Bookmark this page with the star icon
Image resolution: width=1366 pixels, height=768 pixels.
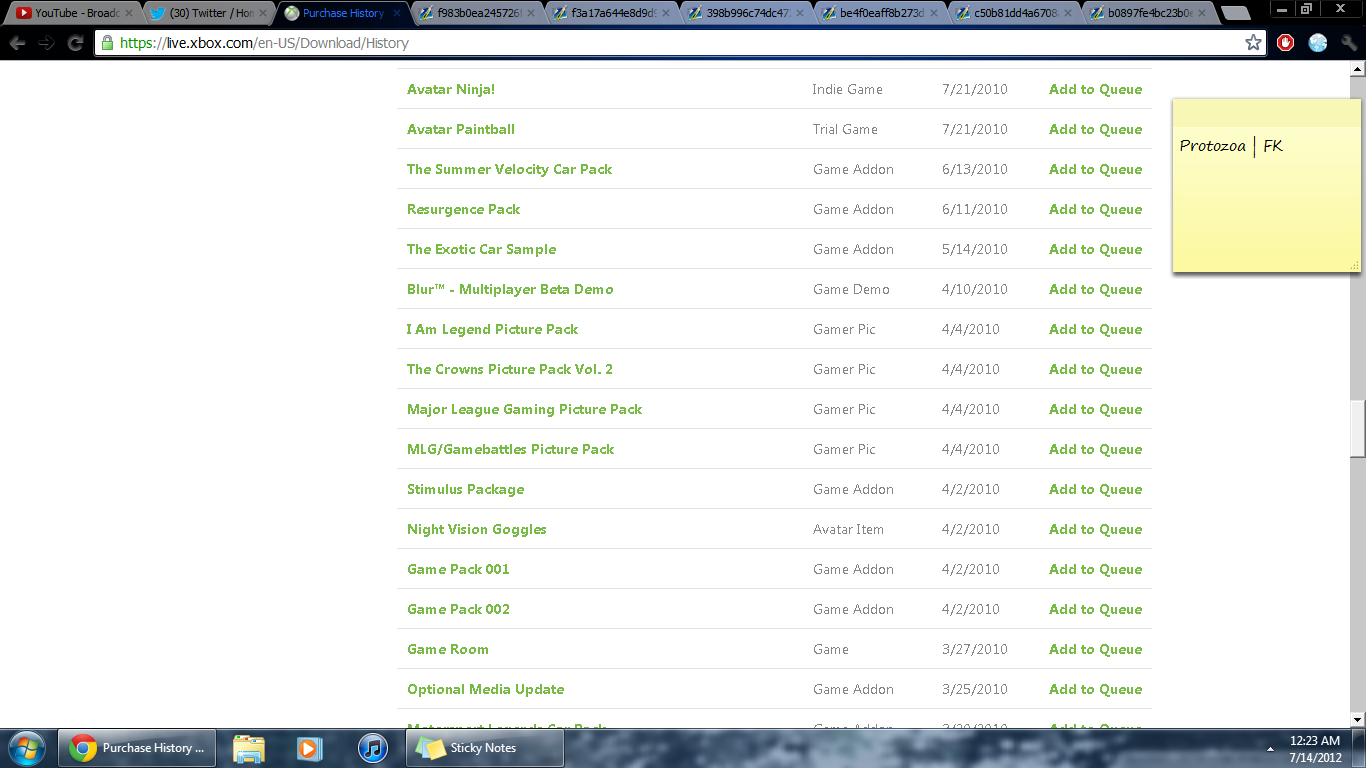click(x=1253, y=43)
